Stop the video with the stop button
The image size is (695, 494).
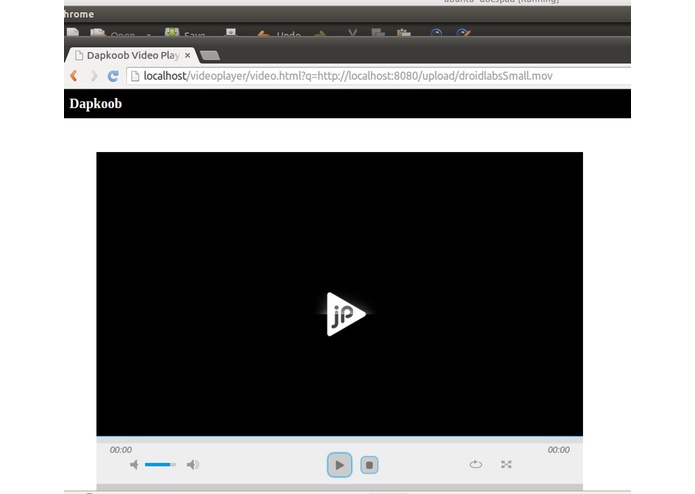(369, 465)
